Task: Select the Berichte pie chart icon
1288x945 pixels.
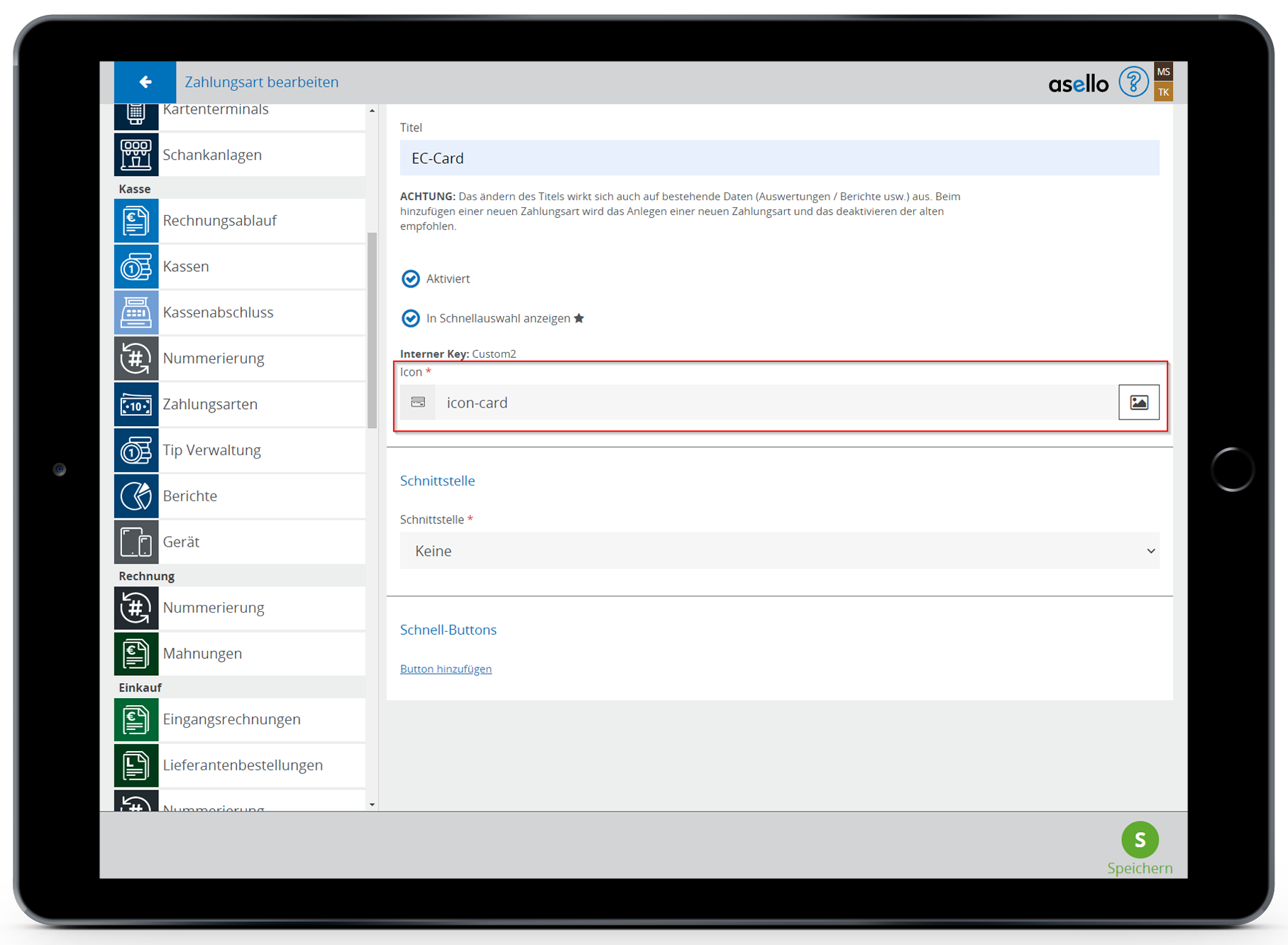Action: (136, 496)
